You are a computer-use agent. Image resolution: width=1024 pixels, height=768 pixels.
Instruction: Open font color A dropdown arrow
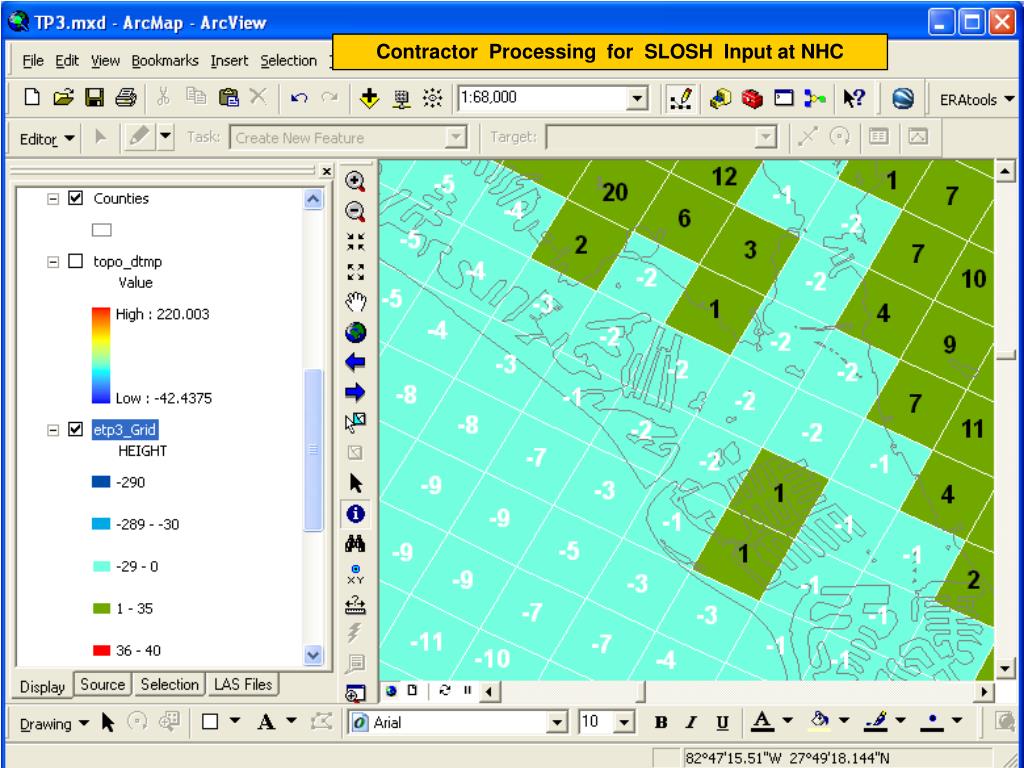(x=788, y=721)
